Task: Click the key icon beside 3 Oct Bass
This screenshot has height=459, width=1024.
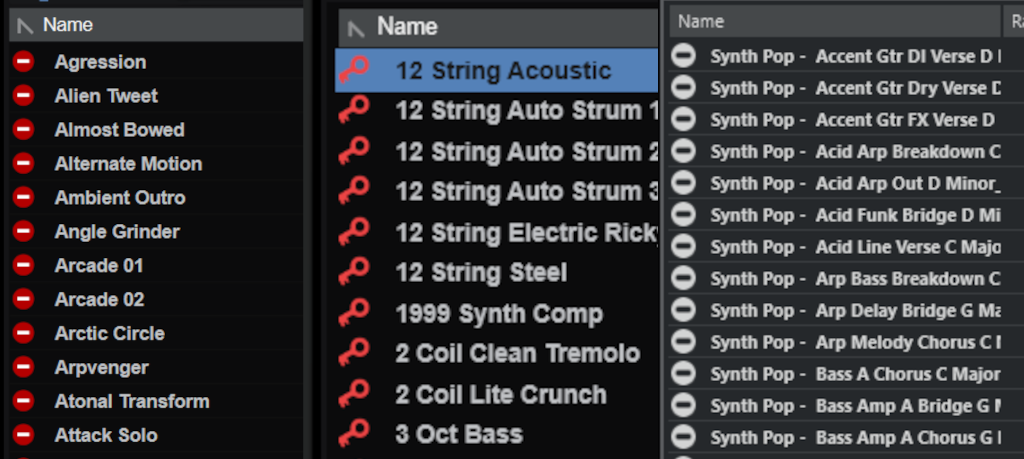Action: 353,434
